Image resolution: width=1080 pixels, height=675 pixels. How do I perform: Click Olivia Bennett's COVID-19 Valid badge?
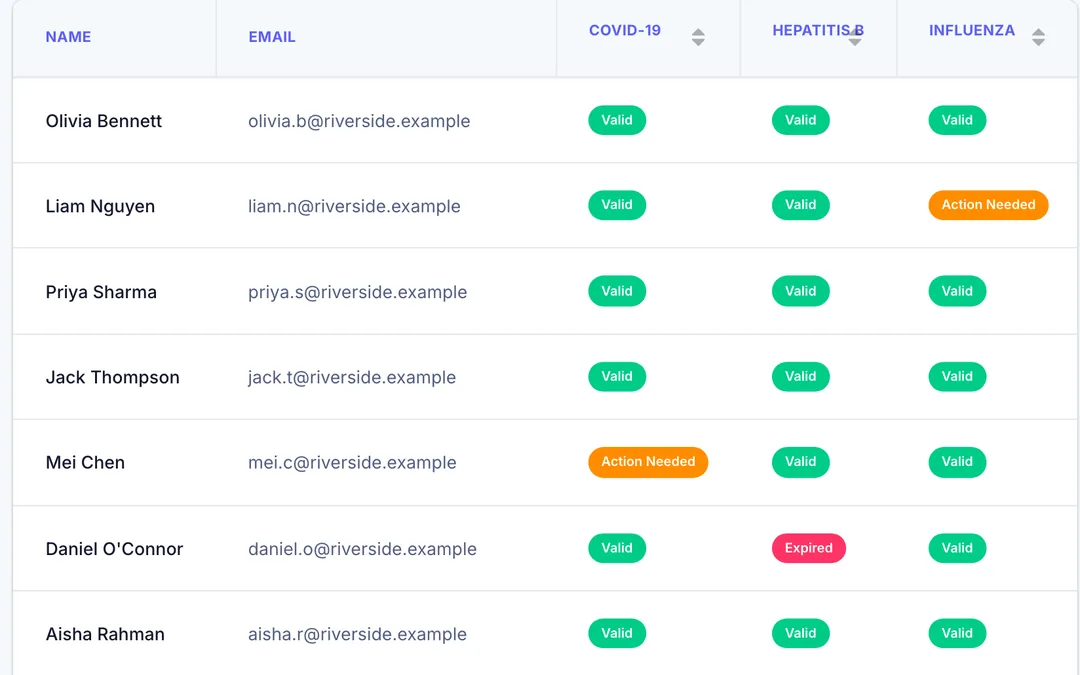pyautogui.click(x=617, y=121)
